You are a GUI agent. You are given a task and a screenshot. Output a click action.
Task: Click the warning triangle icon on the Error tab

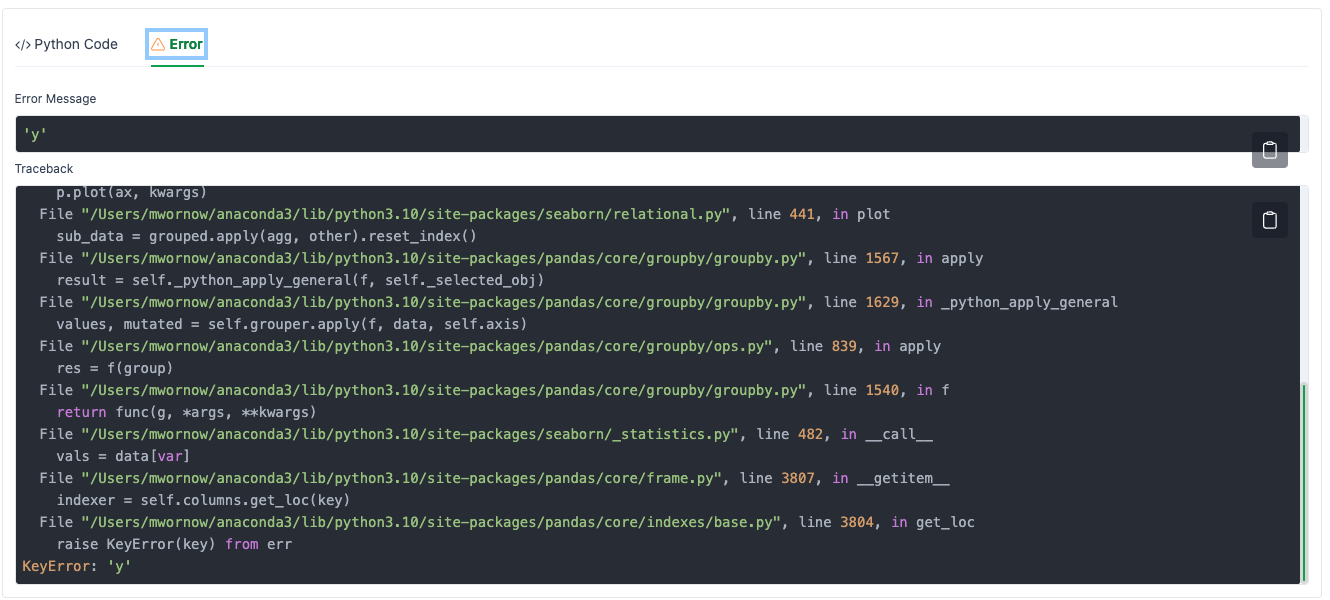(158, 45)
